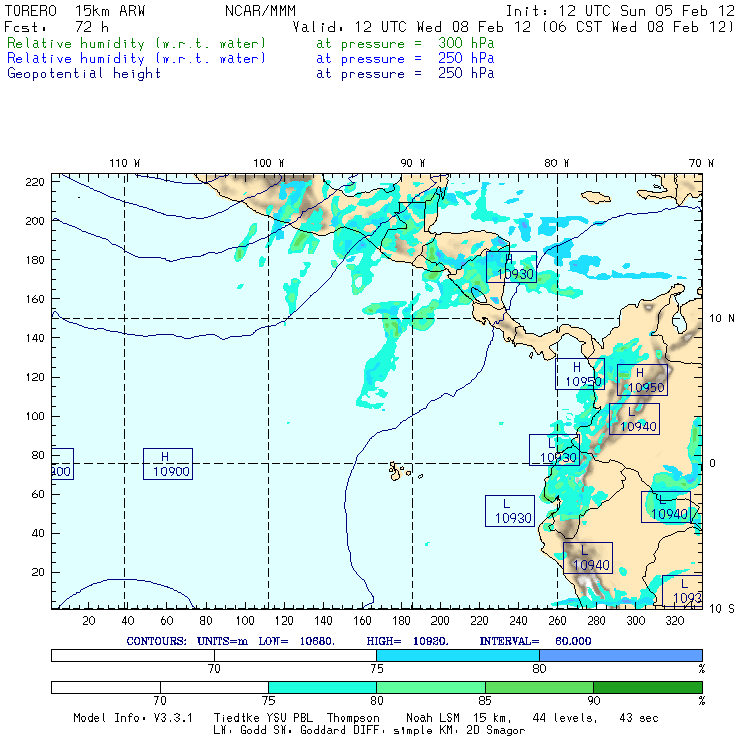The height and width of the screenshot is (740, 740).
Task: Click the 'NCAR/MMM' header text
Action: coord(260,11)
